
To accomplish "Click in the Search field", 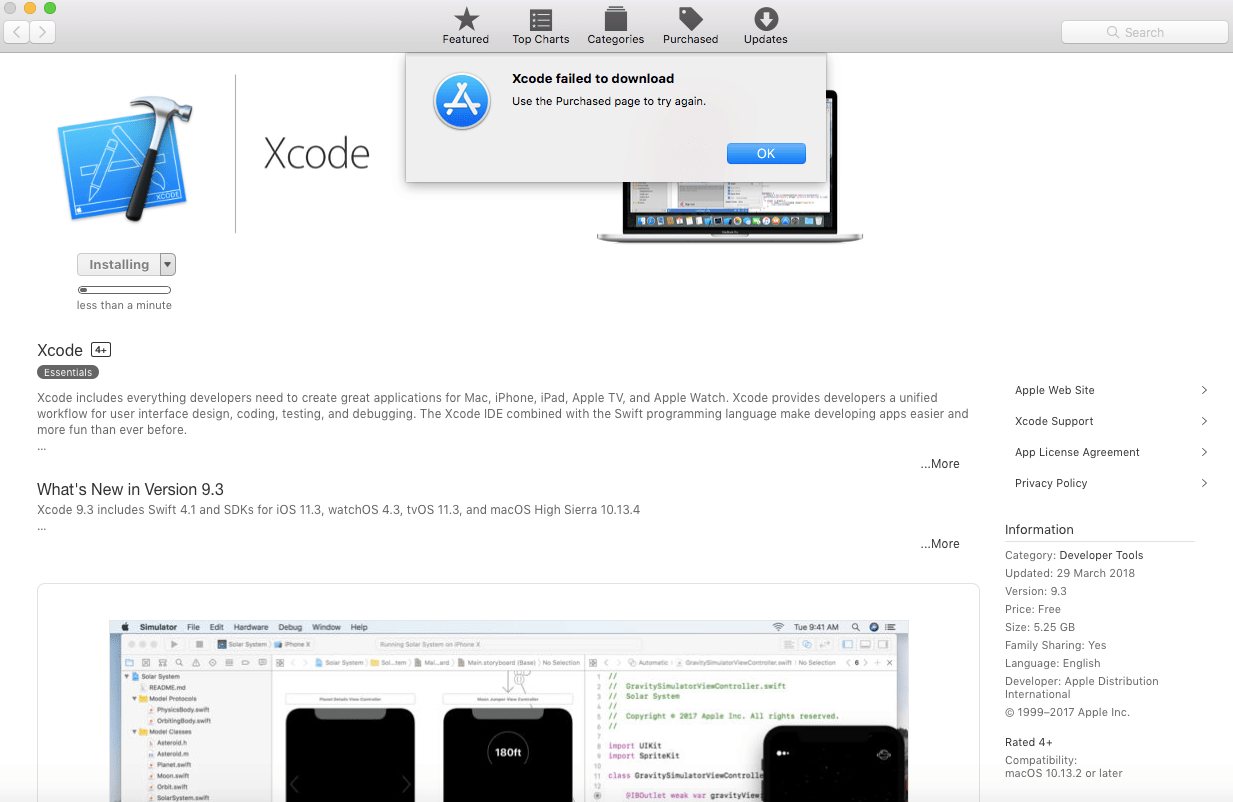I will [1144, 32].
